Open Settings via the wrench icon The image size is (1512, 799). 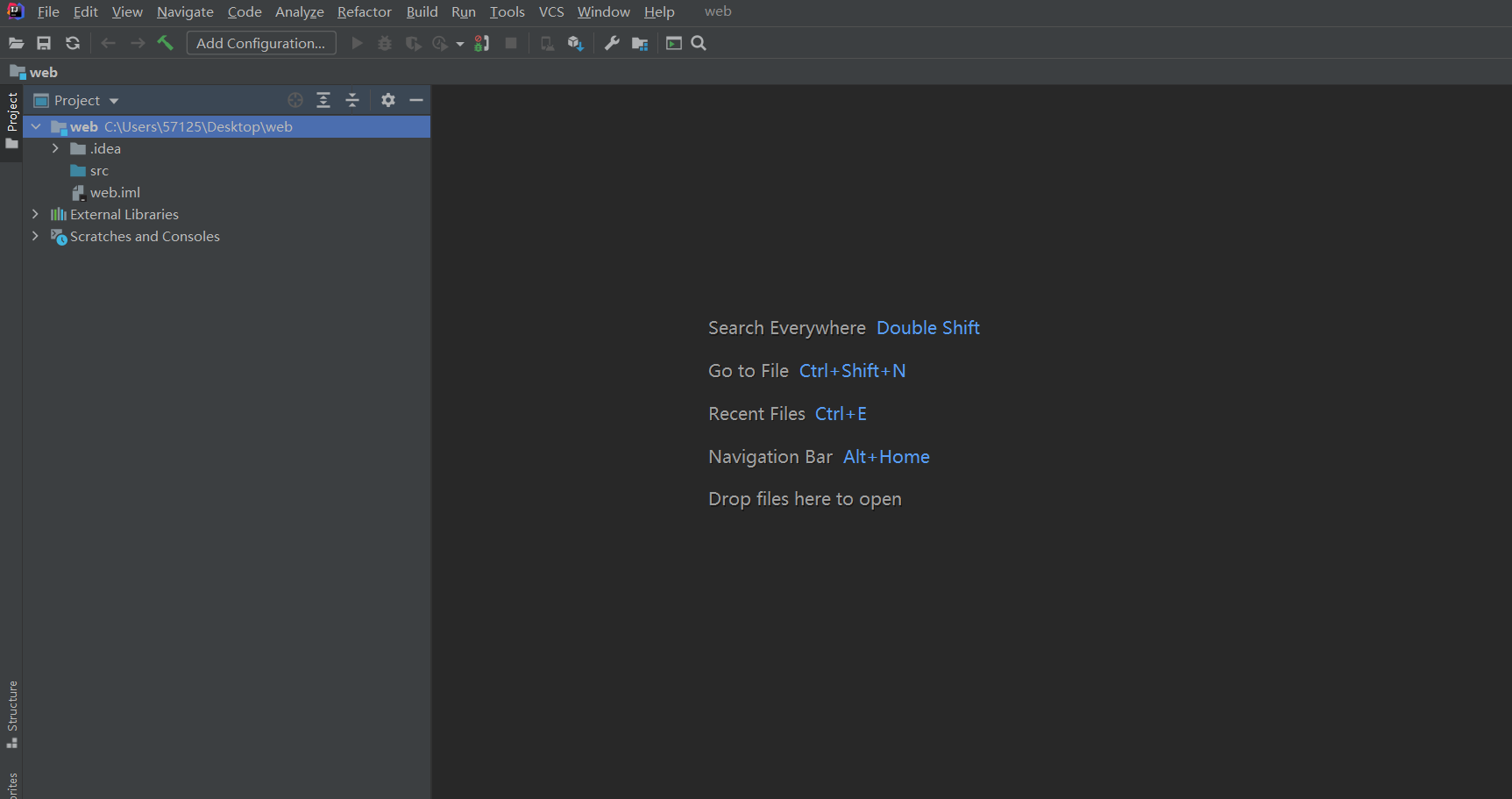click(612, 43)
